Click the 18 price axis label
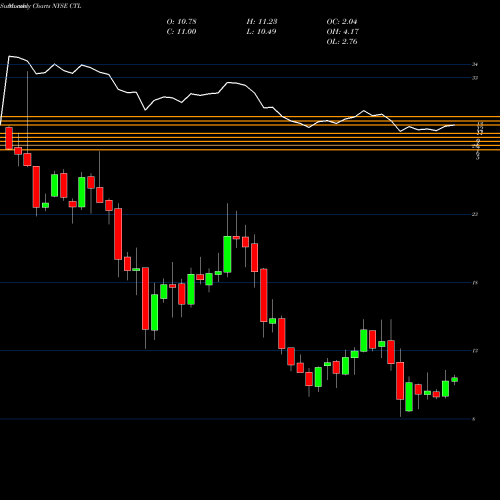500x500 pixels. coord(475,283)
